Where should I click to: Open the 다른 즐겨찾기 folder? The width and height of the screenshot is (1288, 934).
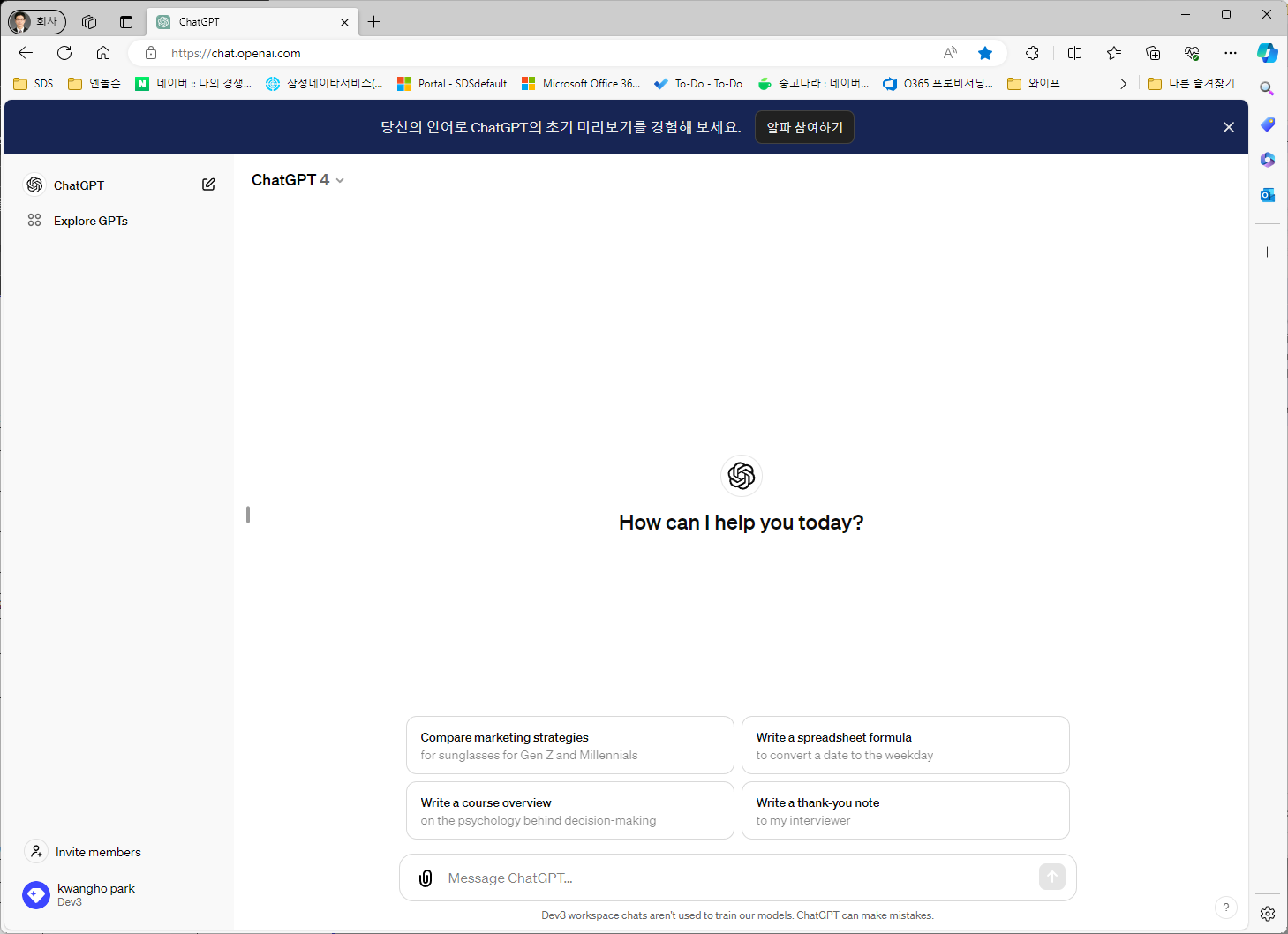[x=1191, y=84]
